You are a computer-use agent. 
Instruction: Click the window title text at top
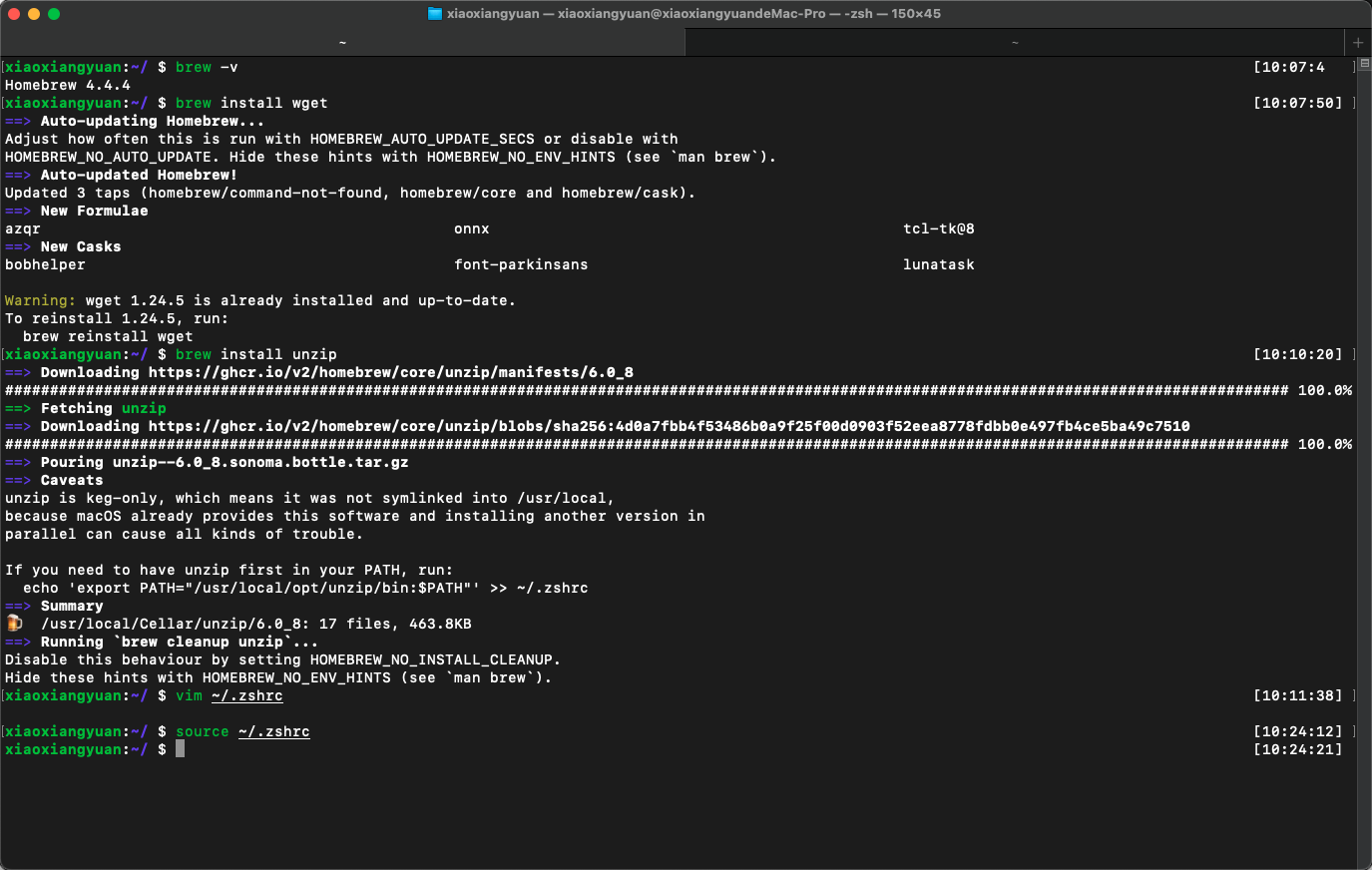tap(693, 14)
